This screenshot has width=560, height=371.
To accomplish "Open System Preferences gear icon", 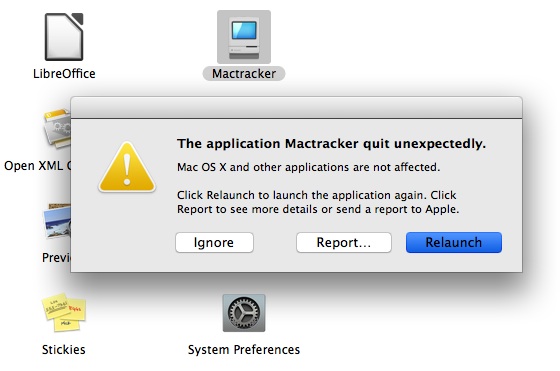I will [244, 313].
